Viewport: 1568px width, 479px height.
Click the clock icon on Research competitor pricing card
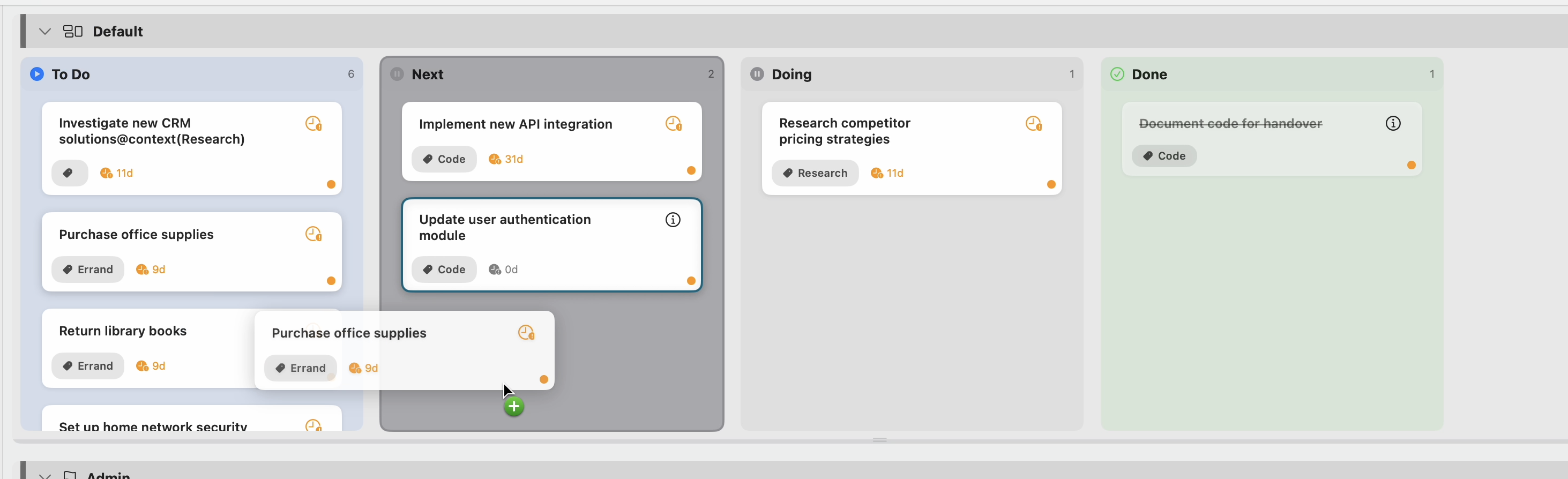coord(1034,124)
